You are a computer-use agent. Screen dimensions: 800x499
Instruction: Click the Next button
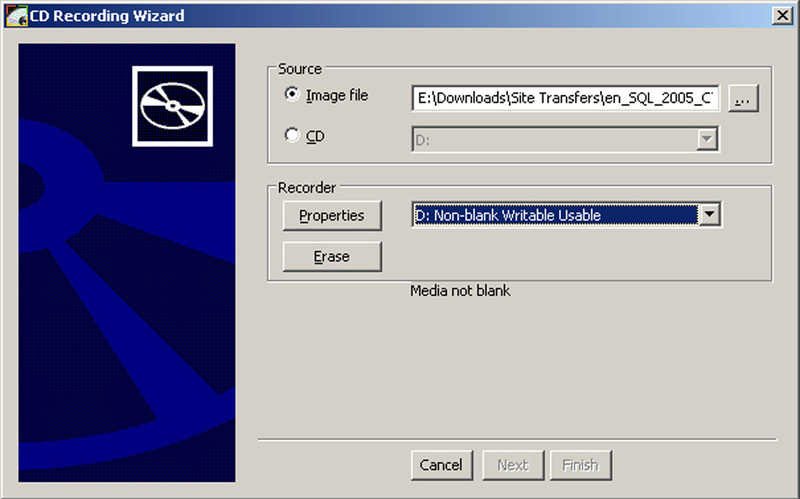[513, 465]
